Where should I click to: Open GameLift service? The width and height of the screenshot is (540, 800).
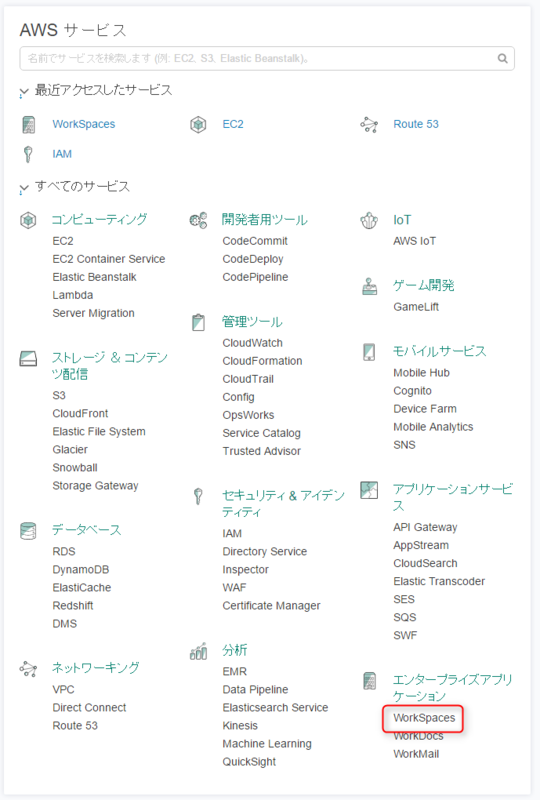[x=416, y=307]
